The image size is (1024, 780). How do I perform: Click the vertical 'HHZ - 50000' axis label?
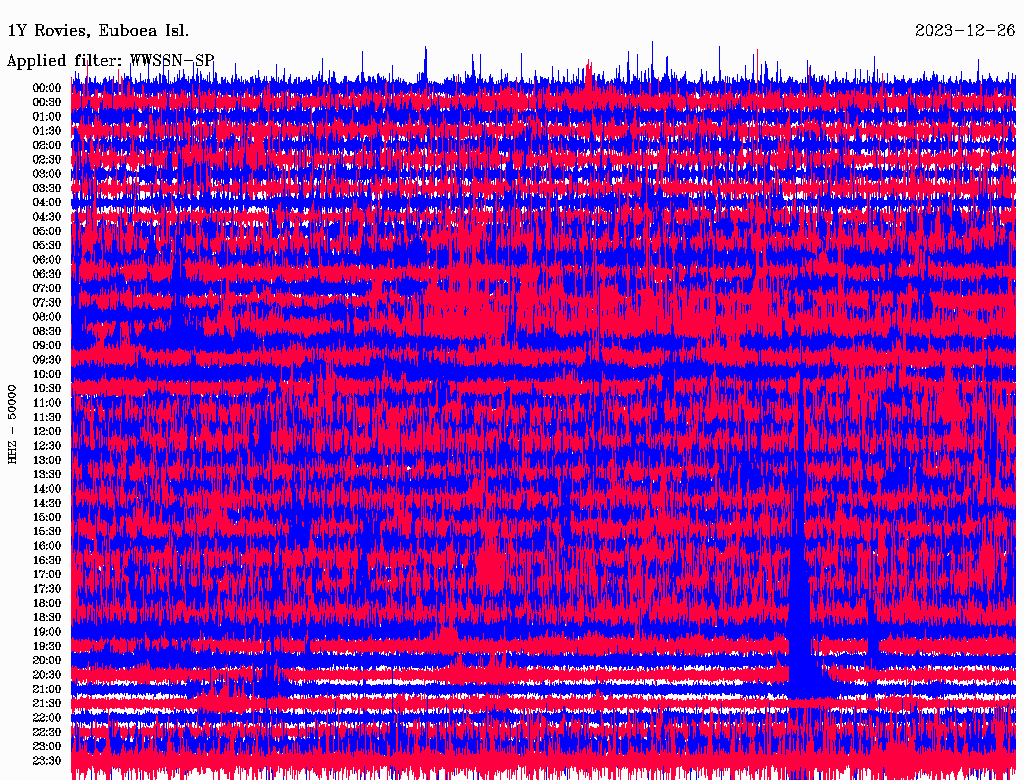13,423
